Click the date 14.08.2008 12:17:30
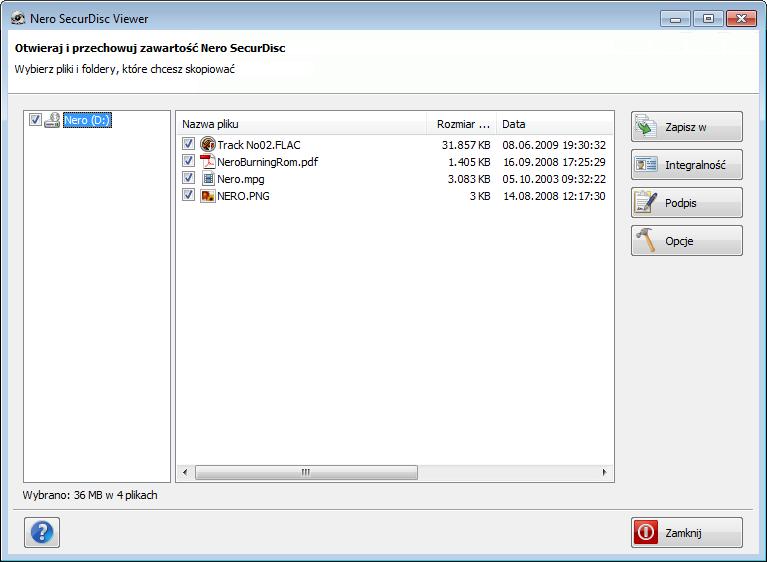 pos(554,196)
